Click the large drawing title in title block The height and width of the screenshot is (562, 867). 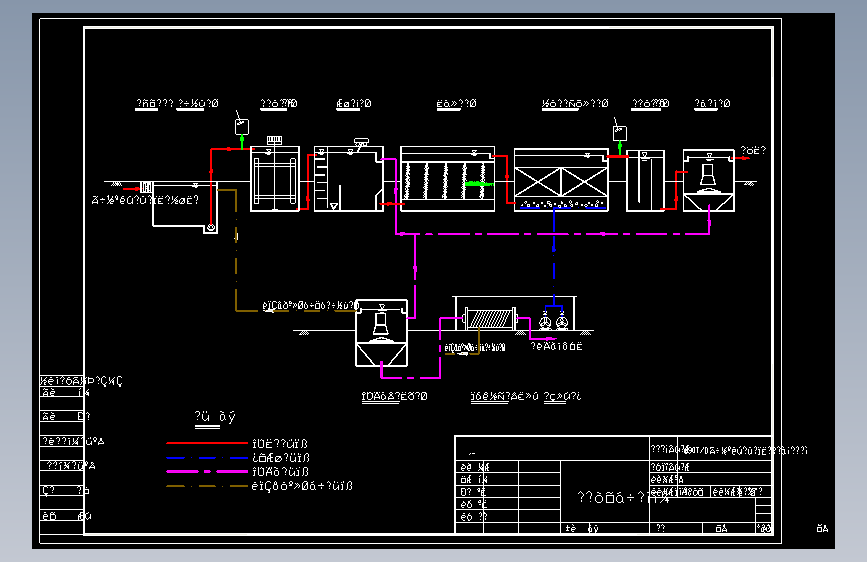(x=623, y=497)
